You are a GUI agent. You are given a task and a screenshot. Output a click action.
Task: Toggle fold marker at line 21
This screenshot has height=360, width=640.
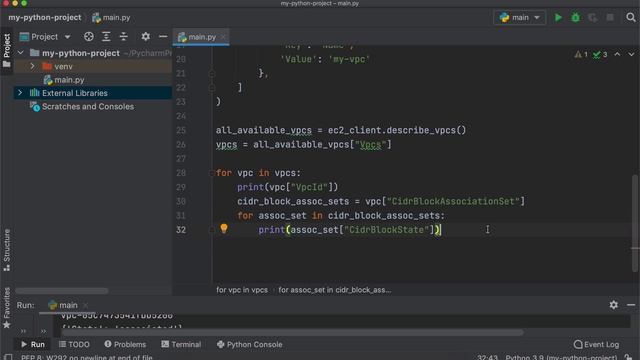211,73
